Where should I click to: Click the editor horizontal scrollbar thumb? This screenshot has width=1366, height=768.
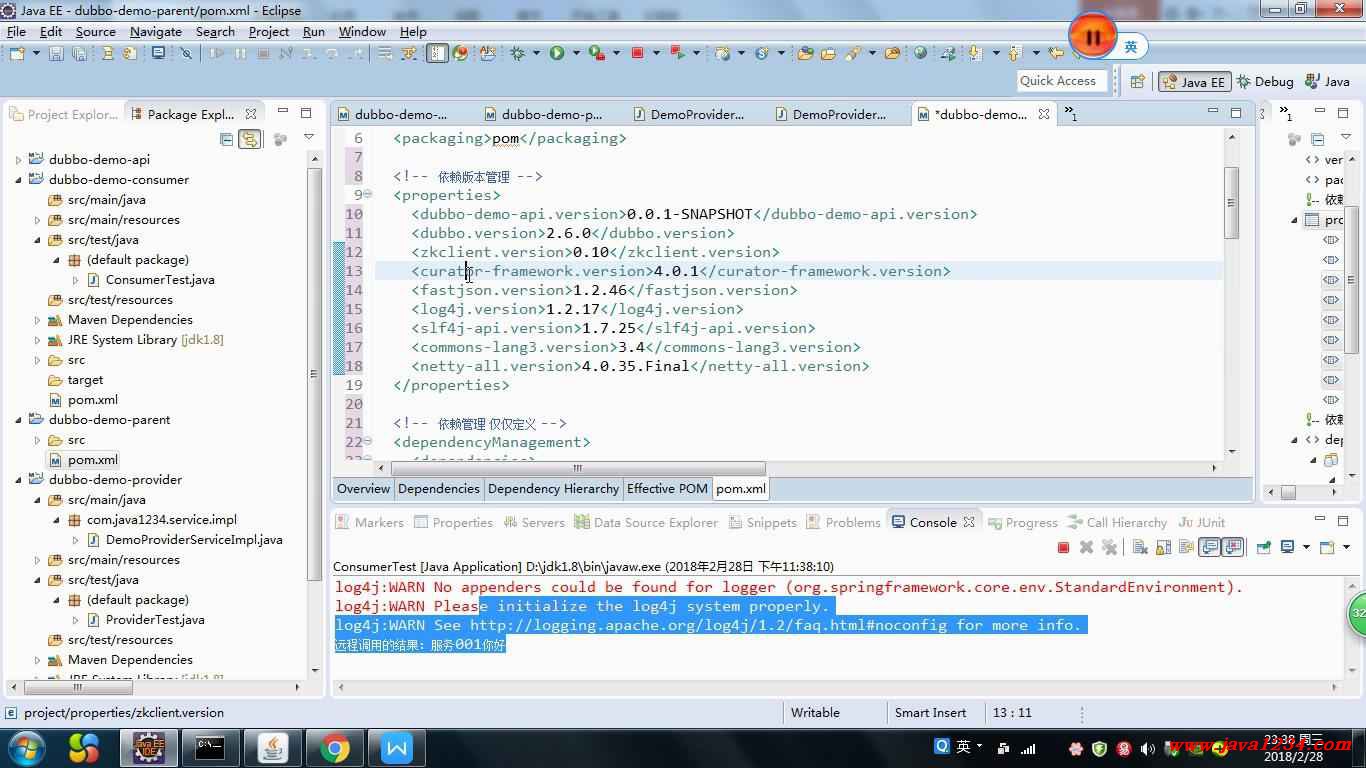point(578,468)
